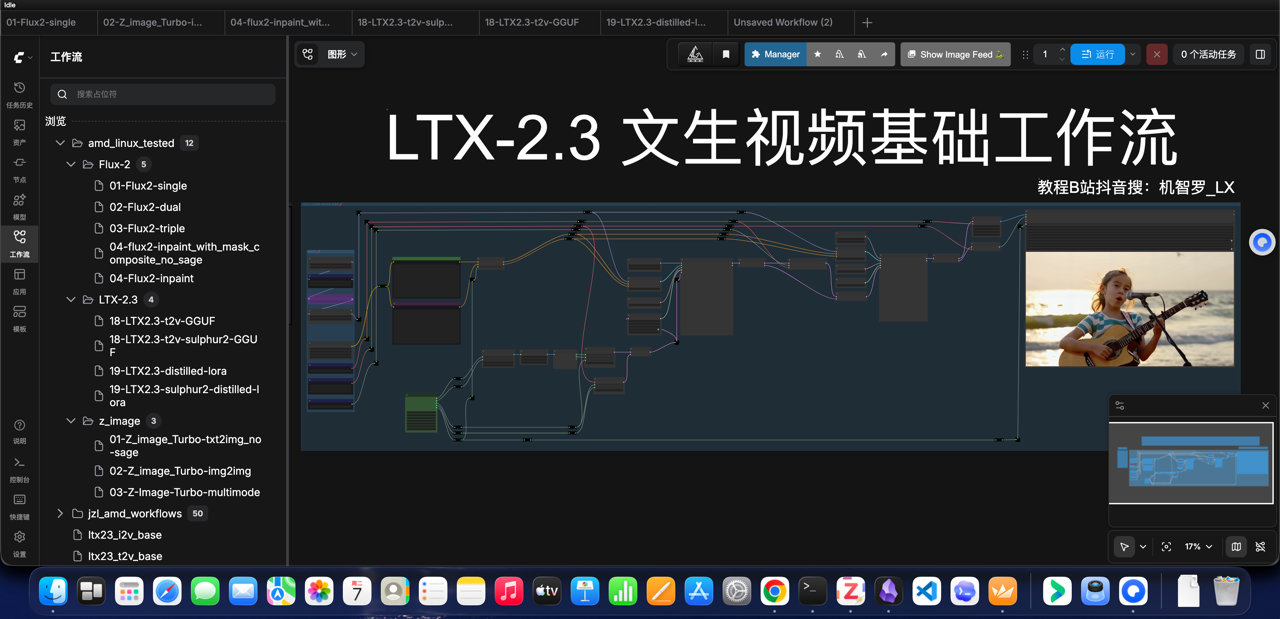Open the 说明 help icon in sidebar
Viewport: 1280px width, 619px height.
coord(19,431)
